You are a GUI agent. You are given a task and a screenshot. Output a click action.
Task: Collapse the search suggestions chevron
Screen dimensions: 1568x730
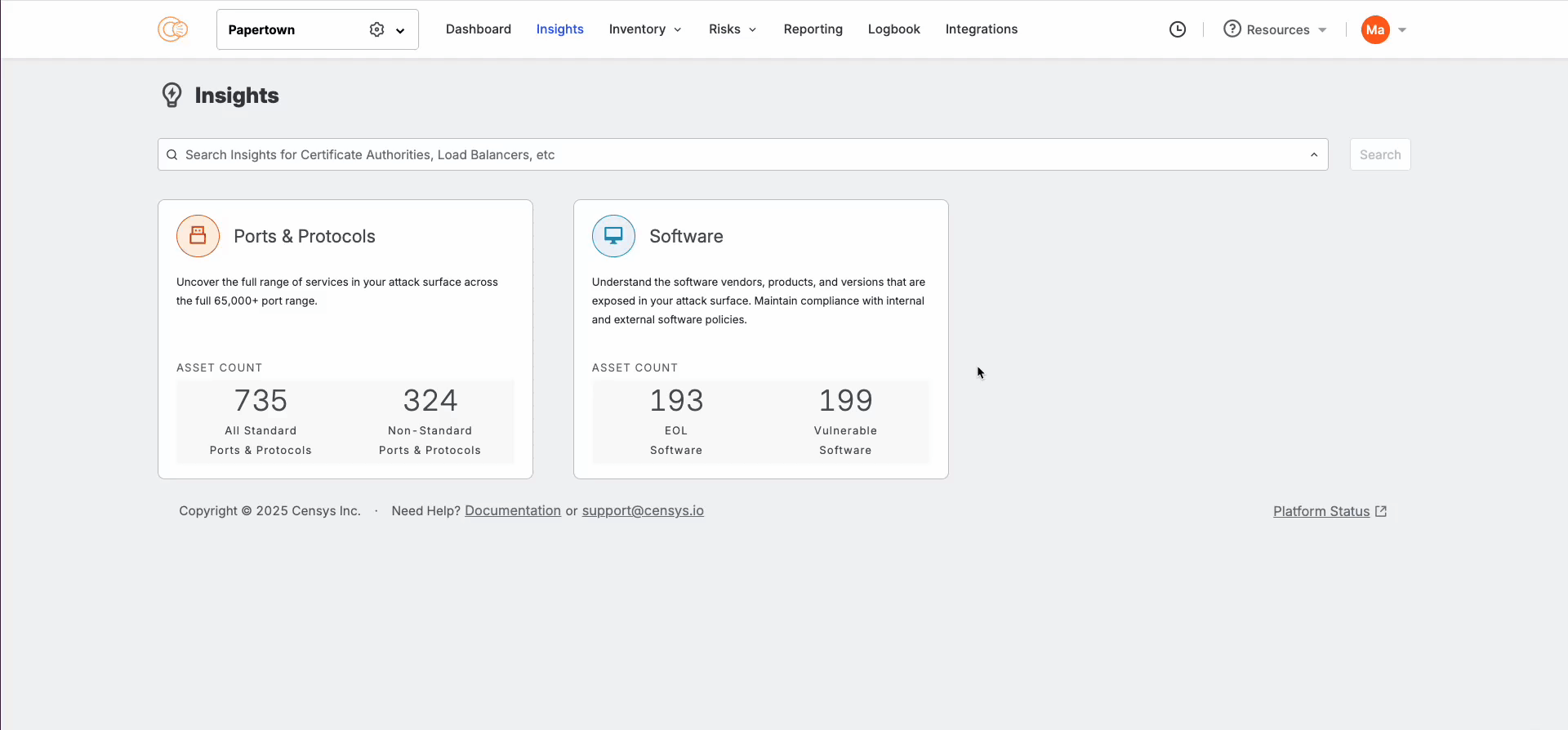pyautogui.click(x=1313, y=155)
